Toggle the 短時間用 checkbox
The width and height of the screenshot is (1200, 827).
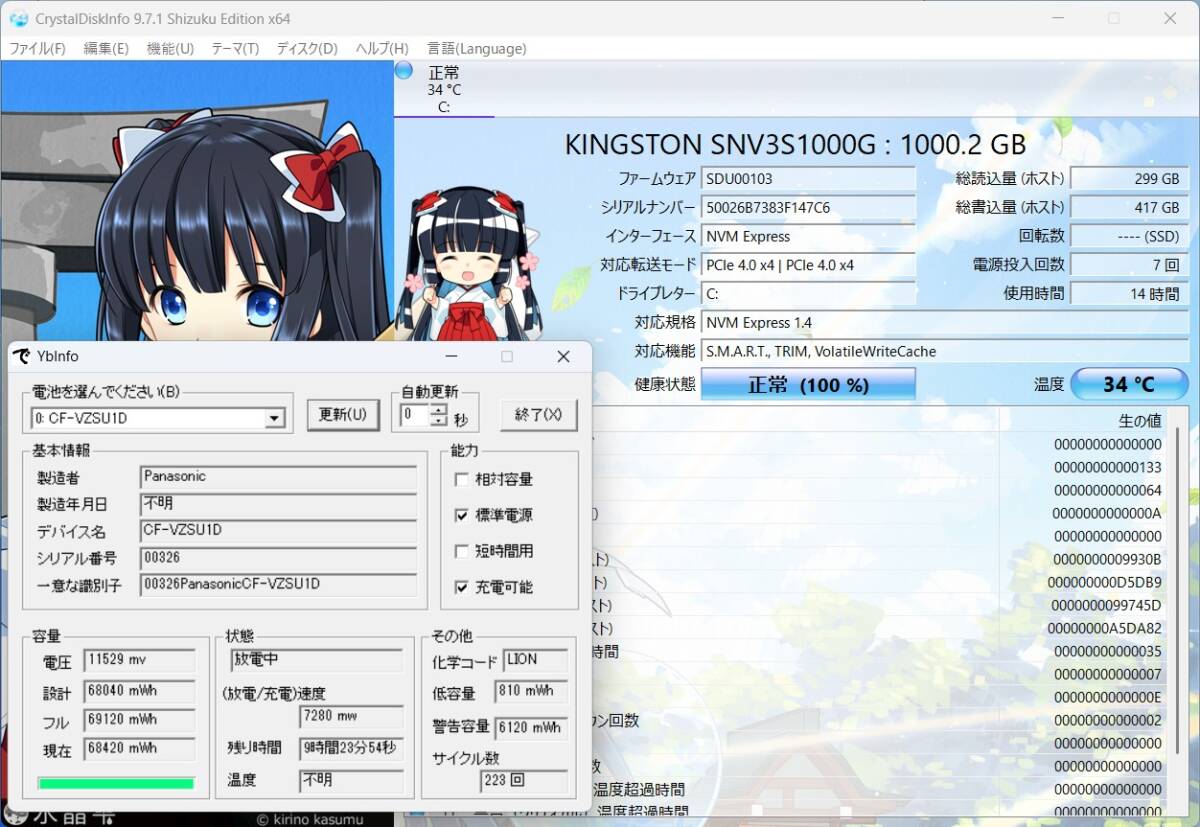click(x=461, y=551)
